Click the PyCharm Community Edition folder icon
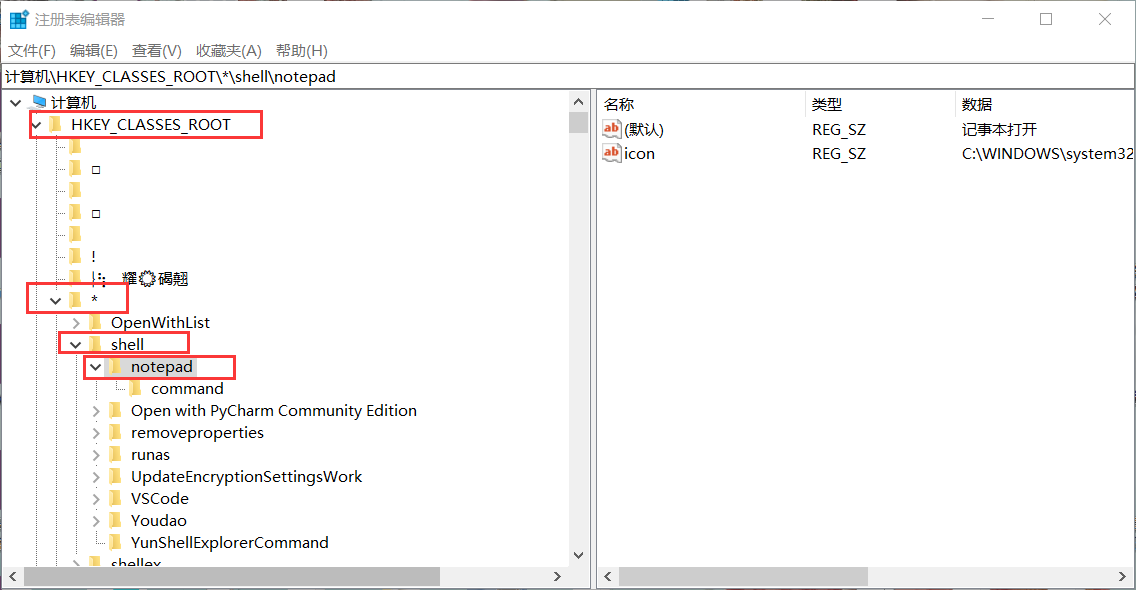The height and width of the screenshot is (590, 1136). tap(115, 410)
